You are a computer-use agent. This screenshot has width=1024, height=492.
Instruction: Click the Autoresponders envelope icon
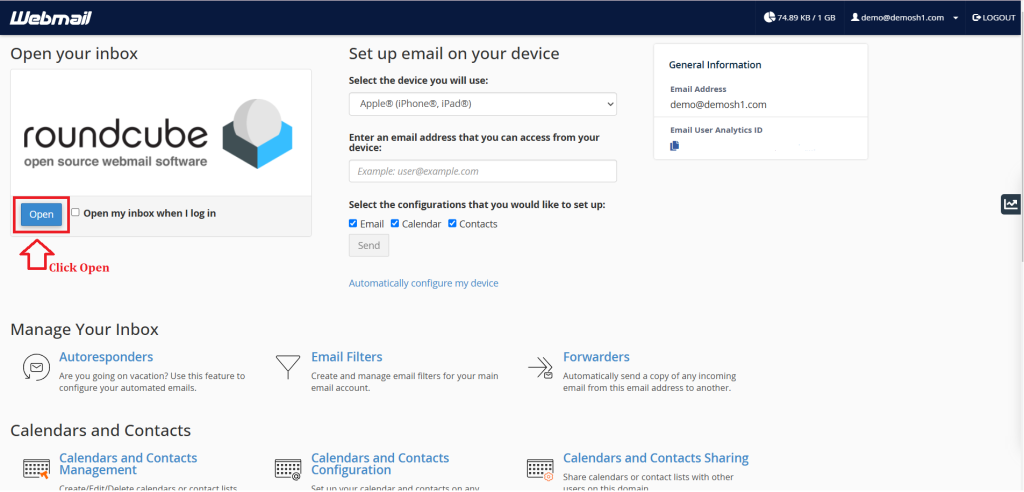(x=35, y=367)
